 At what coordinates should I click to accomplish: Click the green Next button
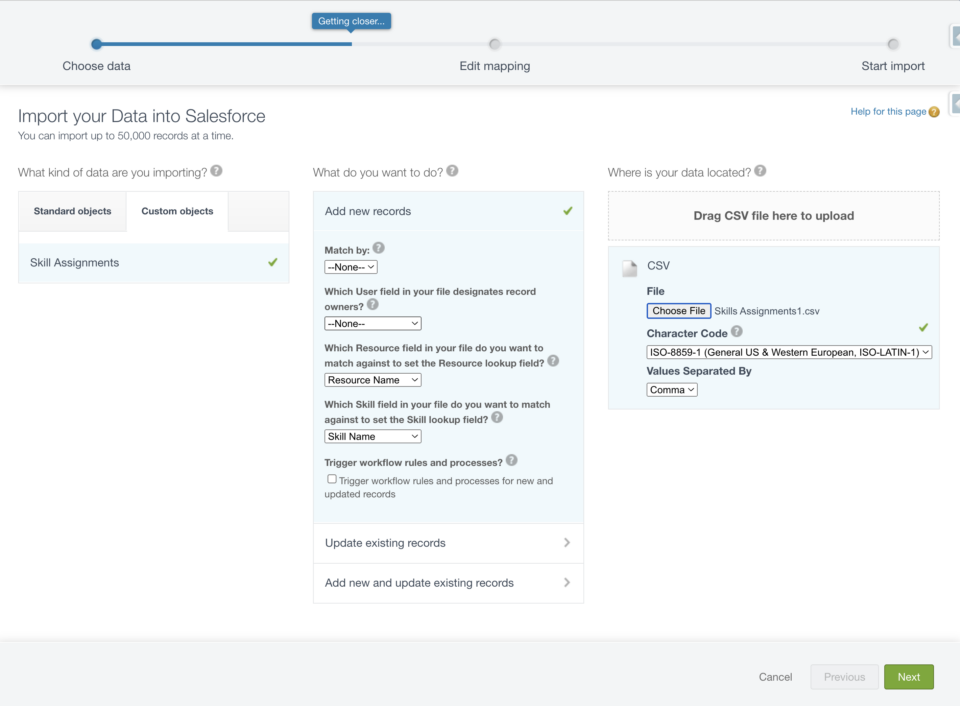click(x=909, y=677)
